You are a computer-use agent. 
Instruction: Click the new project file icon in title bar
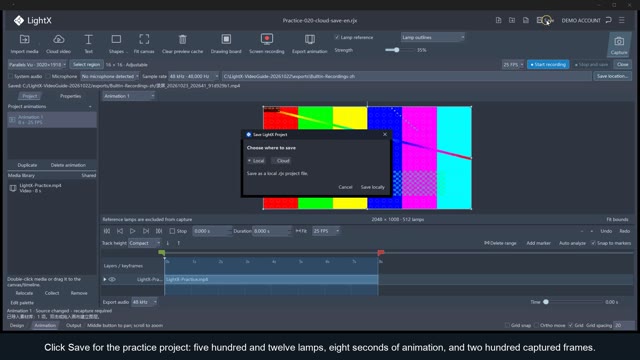click(498, 20)
